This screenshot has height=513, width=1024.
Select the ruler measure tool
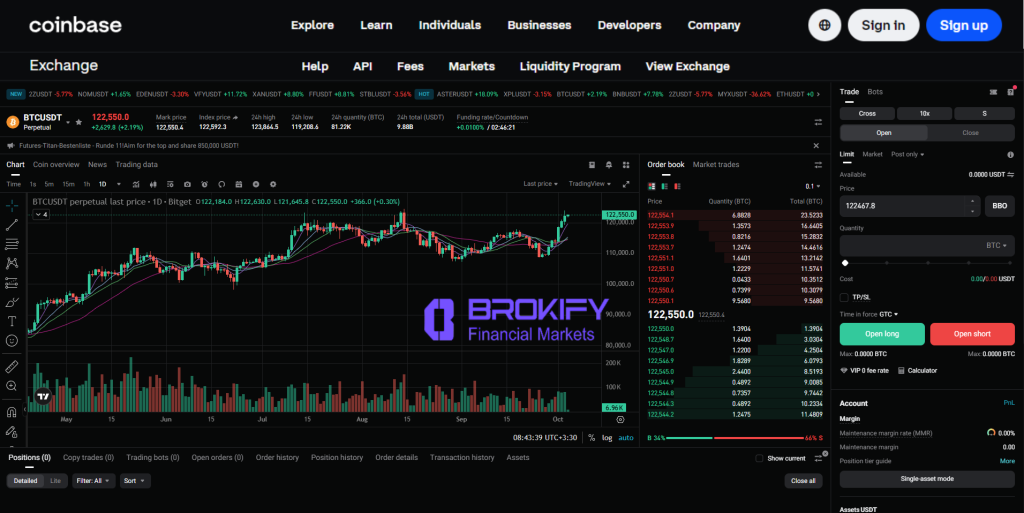[x=12, y=365]
